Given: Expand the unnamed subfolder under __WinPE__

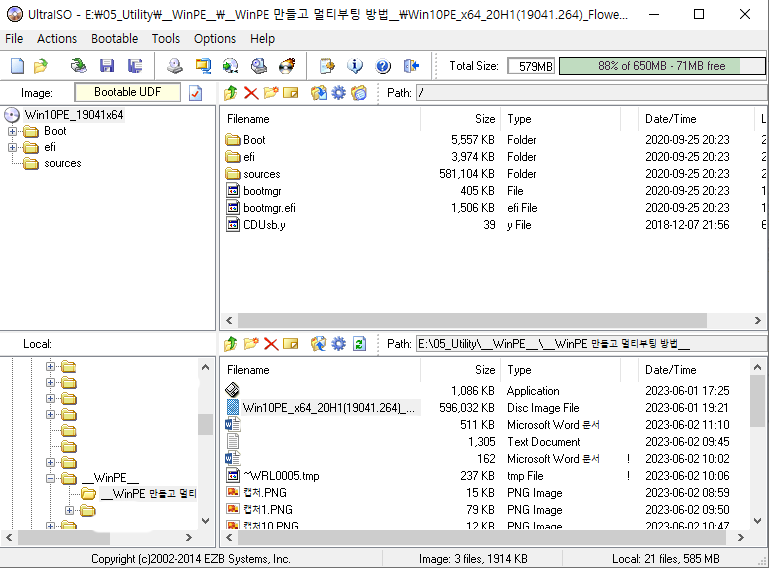Looking at the screenshot, I should (69, 511).
